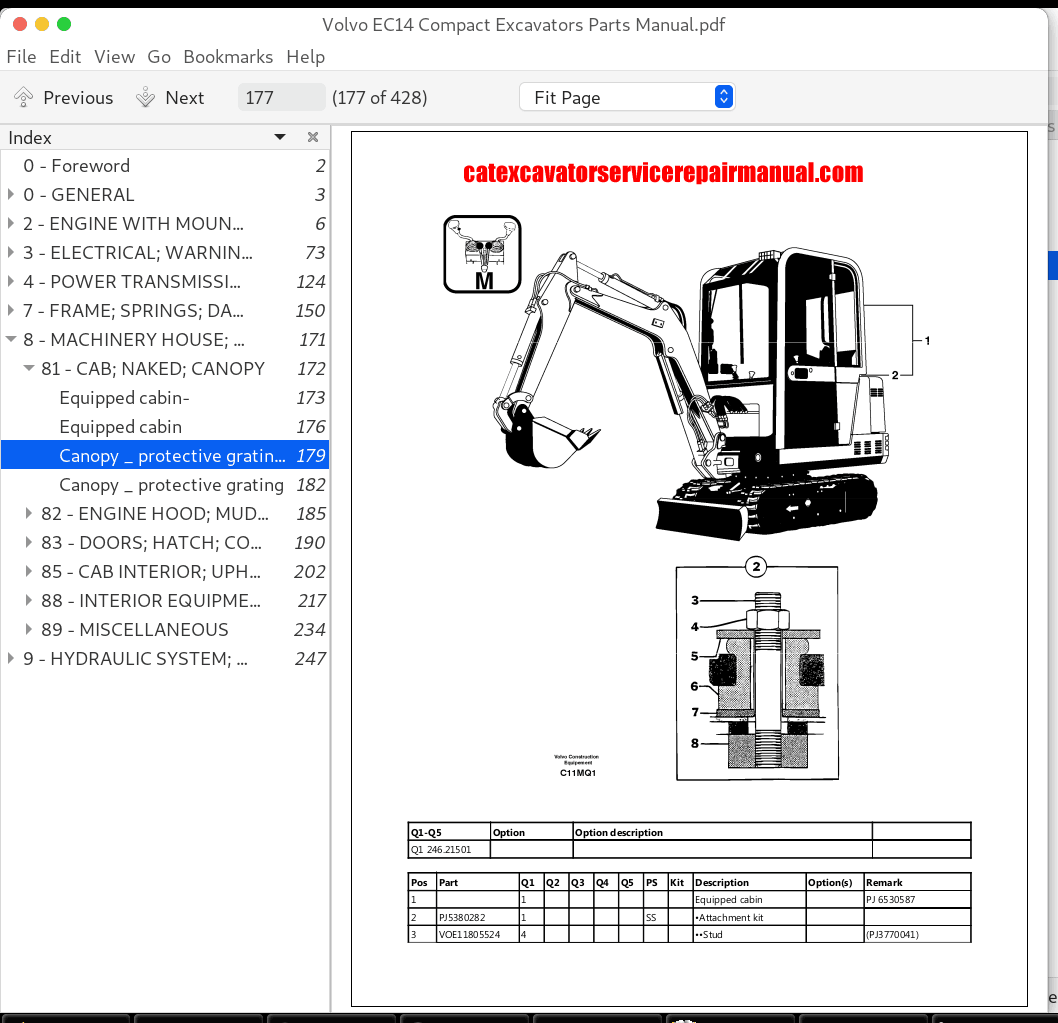Open the sidebar view selector arrow
Viewport: 1058px width, 1023px height.
coord(280,137)
